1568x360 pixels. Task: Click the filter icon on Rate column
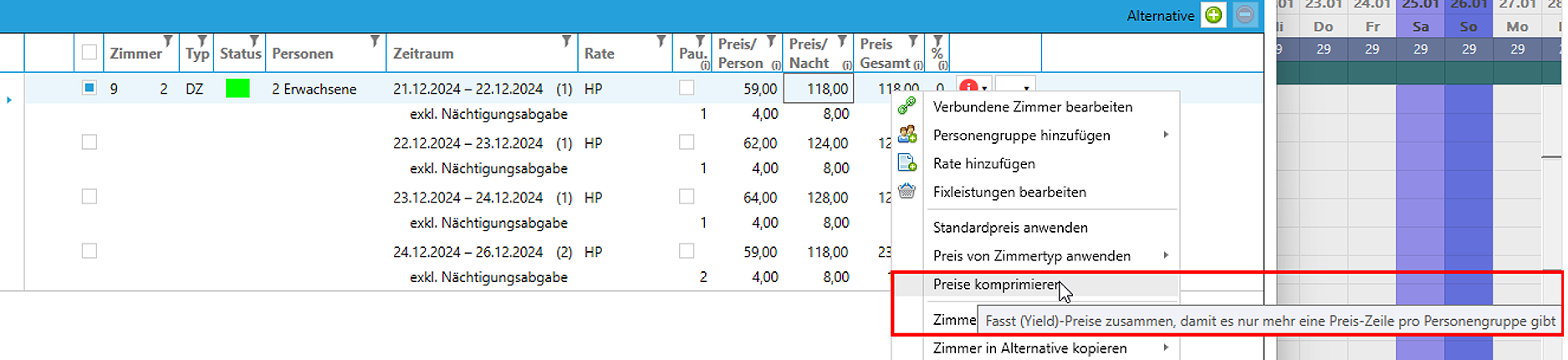(x=661, y=41)
